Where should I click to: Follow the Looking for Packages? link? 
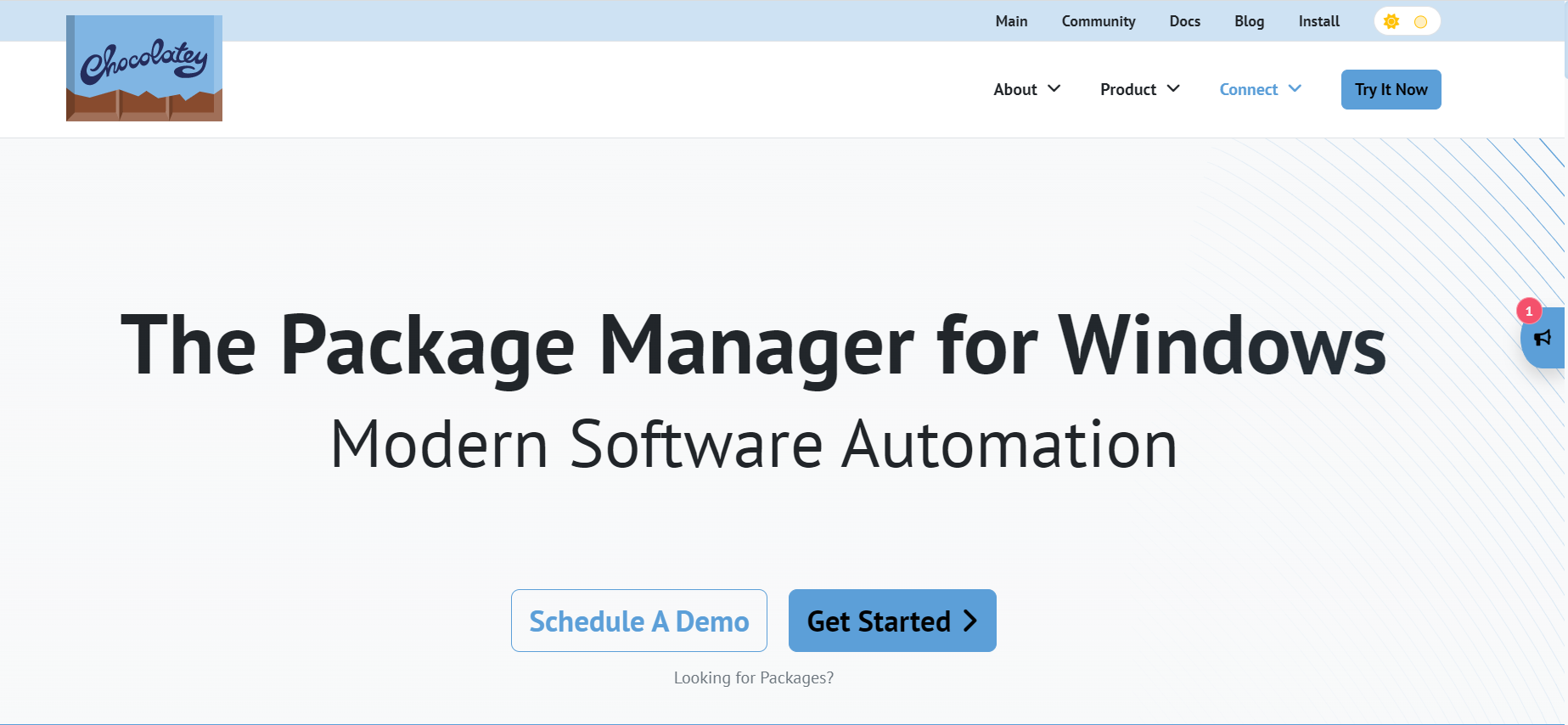click(x=754, y=677)
